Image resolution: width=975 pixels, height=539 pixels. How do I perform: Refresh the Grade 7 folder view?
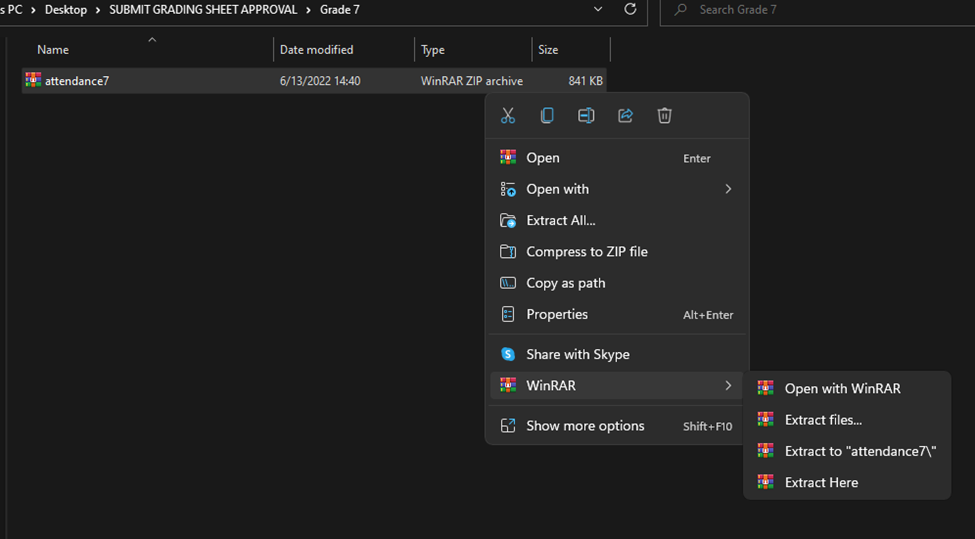[630, 10]
